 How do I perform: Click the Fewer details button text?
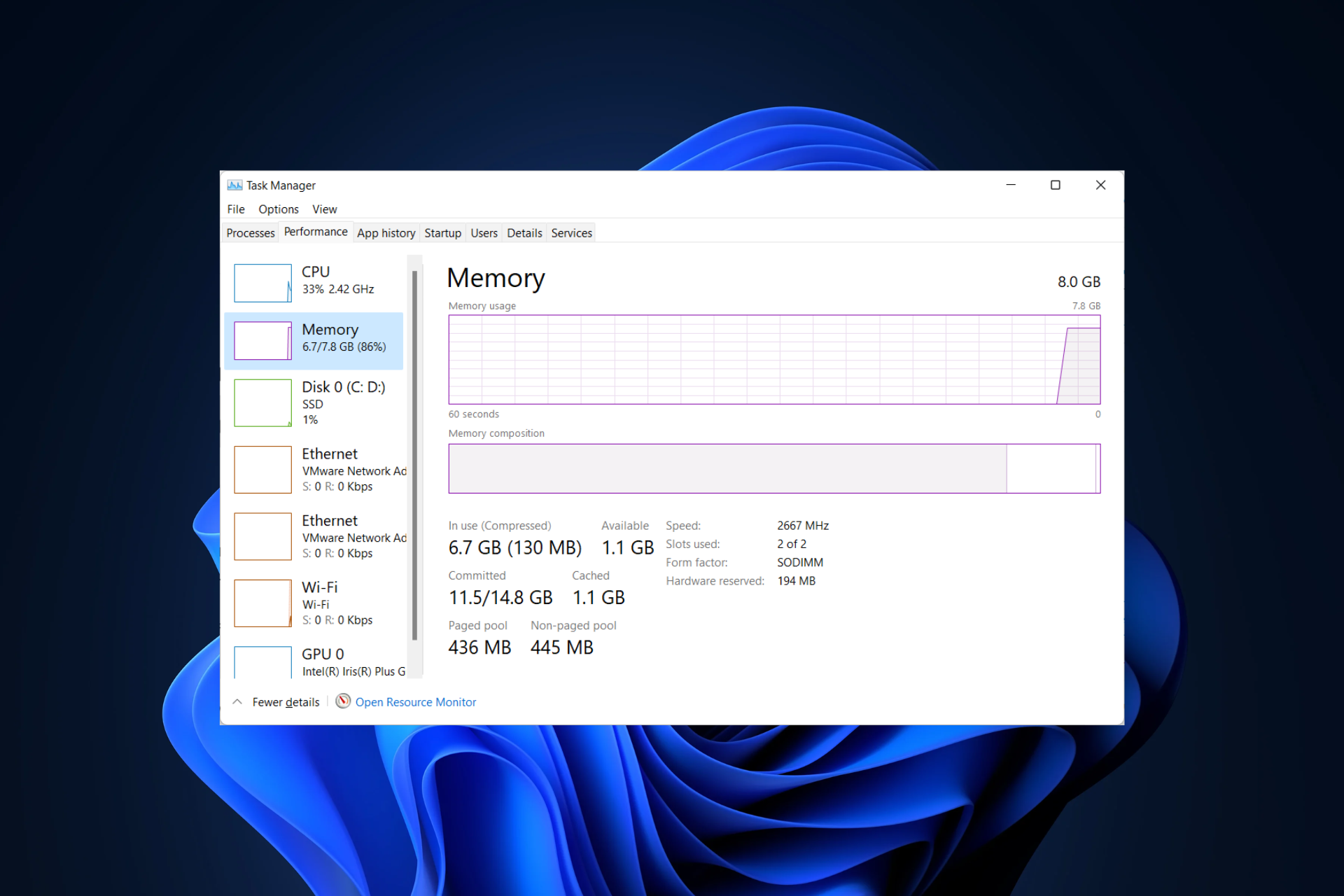tap(286, 702)
